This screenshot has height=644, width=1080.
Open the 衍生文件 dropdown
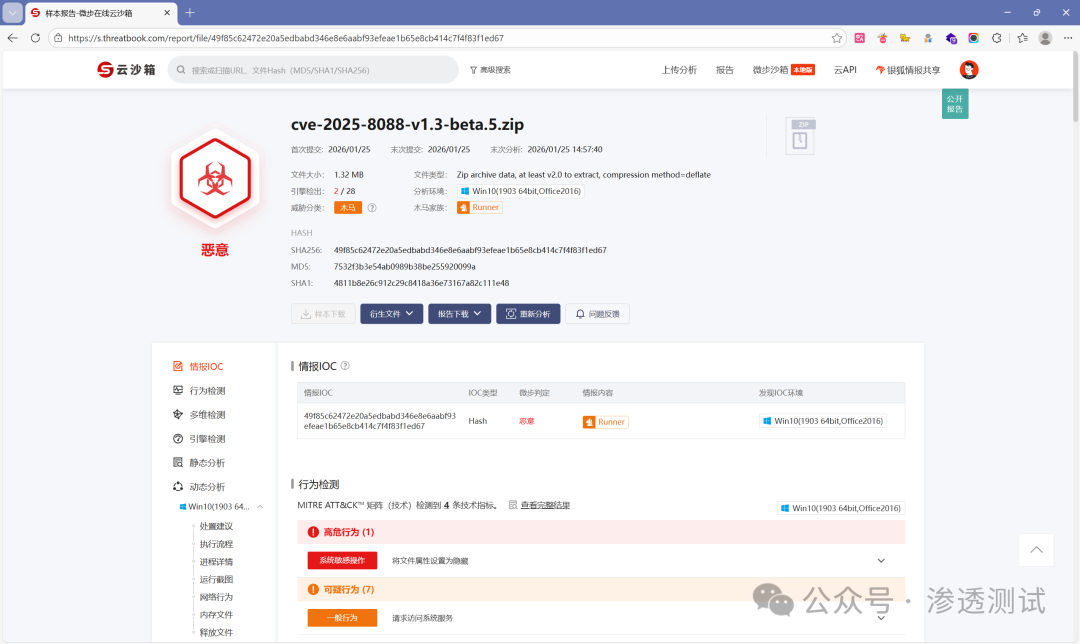(x=391, y=313)
